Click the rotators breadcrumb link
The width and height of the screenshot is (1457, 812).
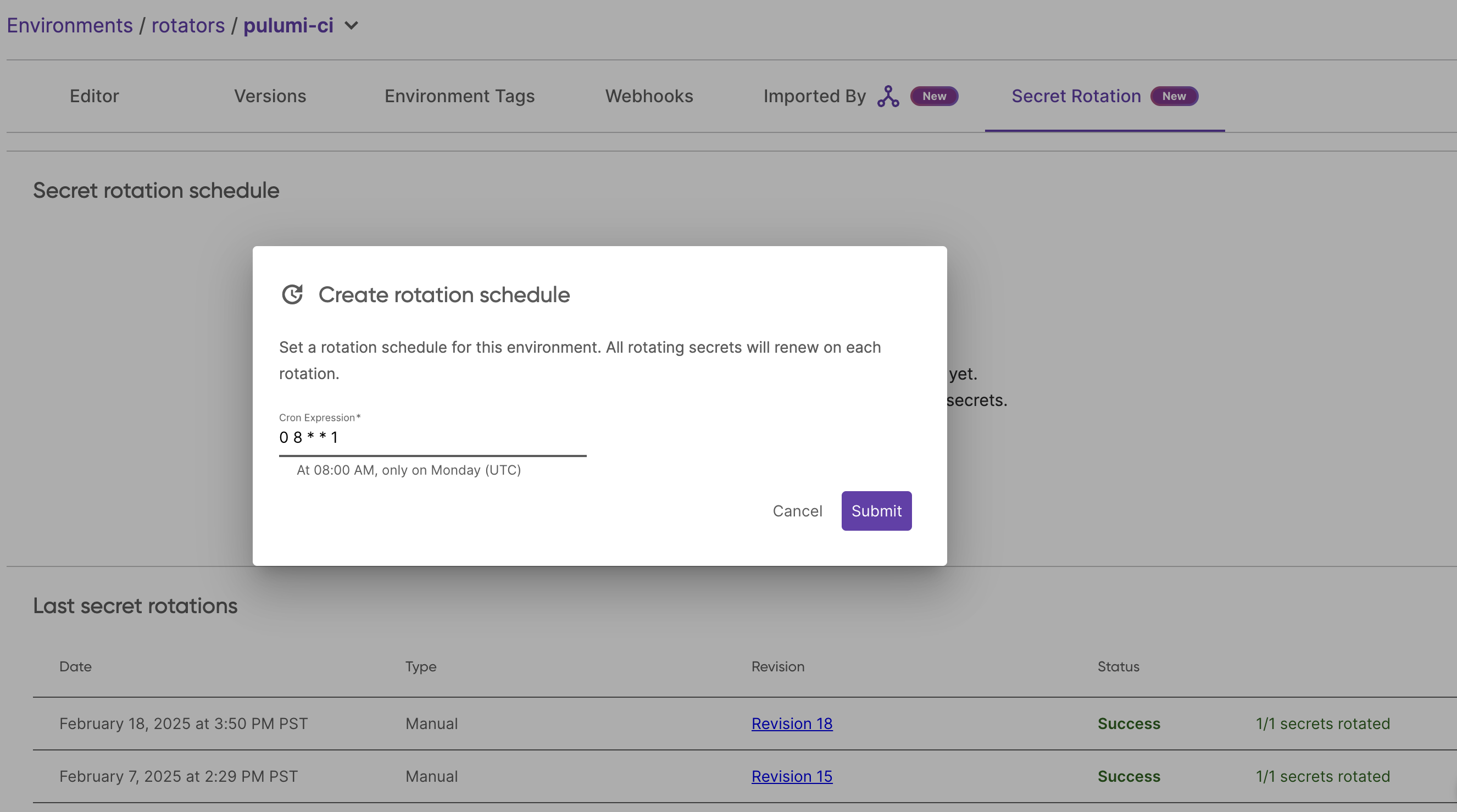point(188,25)
